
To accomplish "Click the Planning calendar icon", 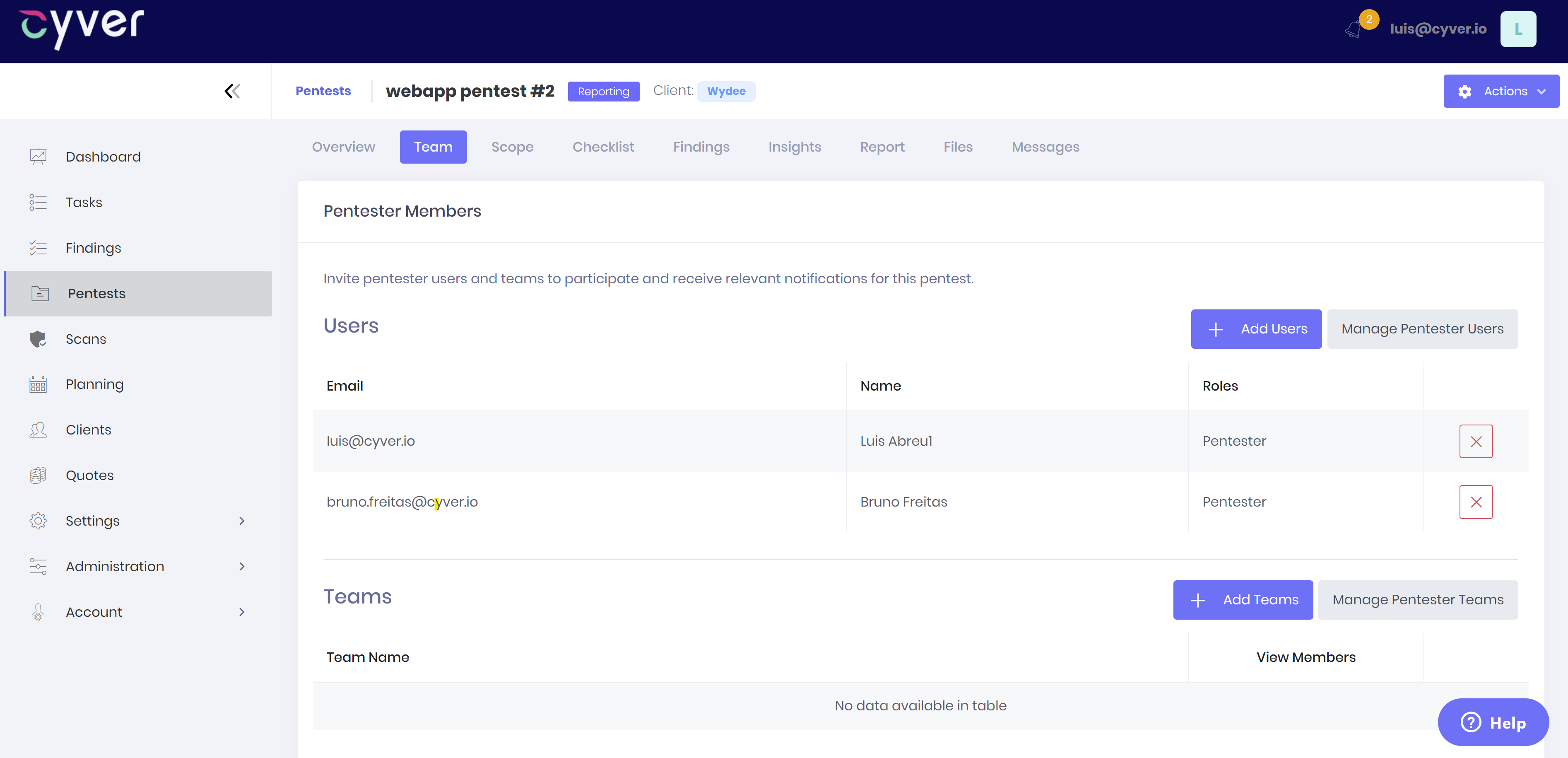I will 38,384.
